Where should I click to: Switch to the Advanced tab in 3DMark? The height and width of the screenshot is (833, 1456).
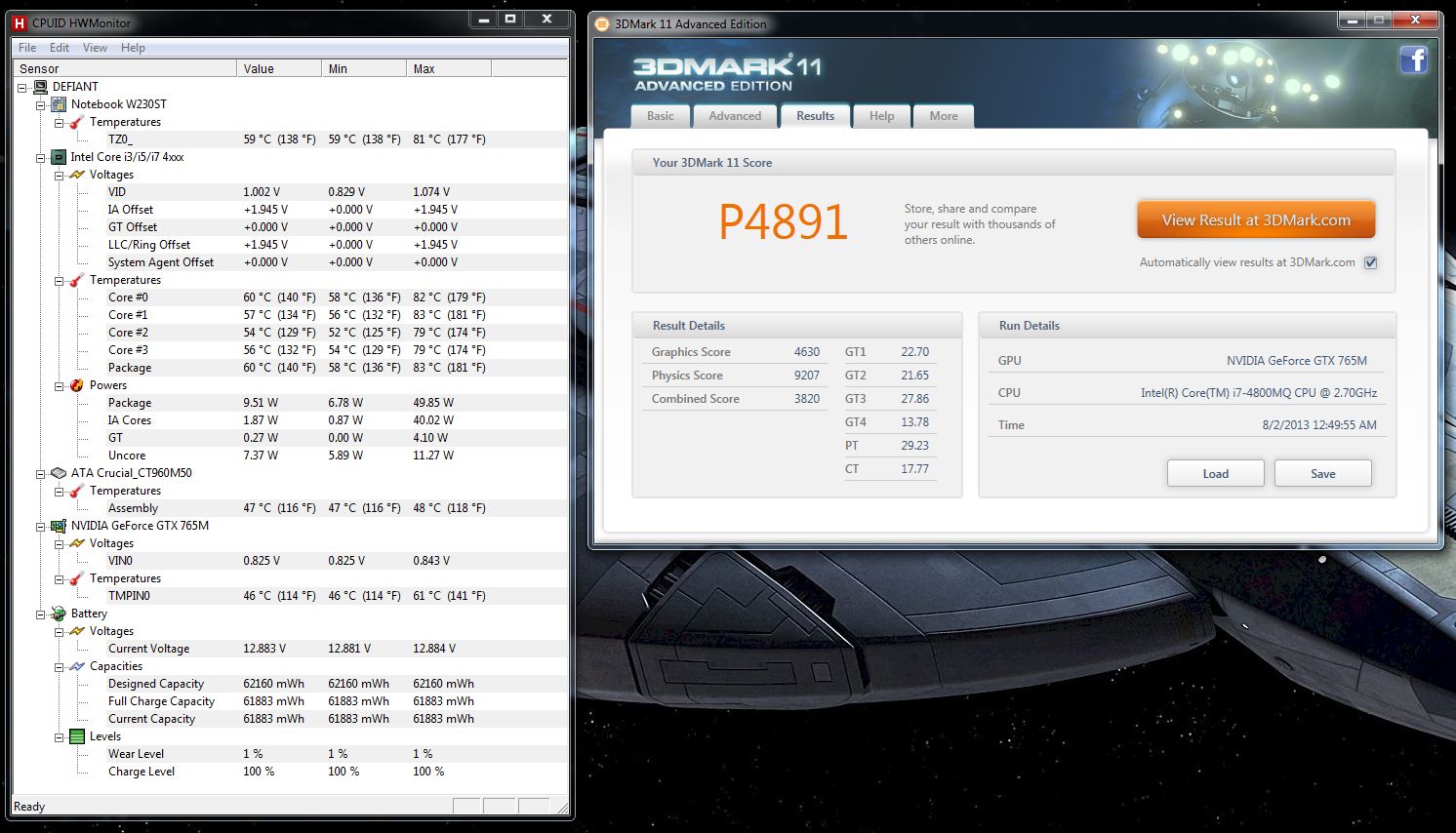click(x=735, y=116)
